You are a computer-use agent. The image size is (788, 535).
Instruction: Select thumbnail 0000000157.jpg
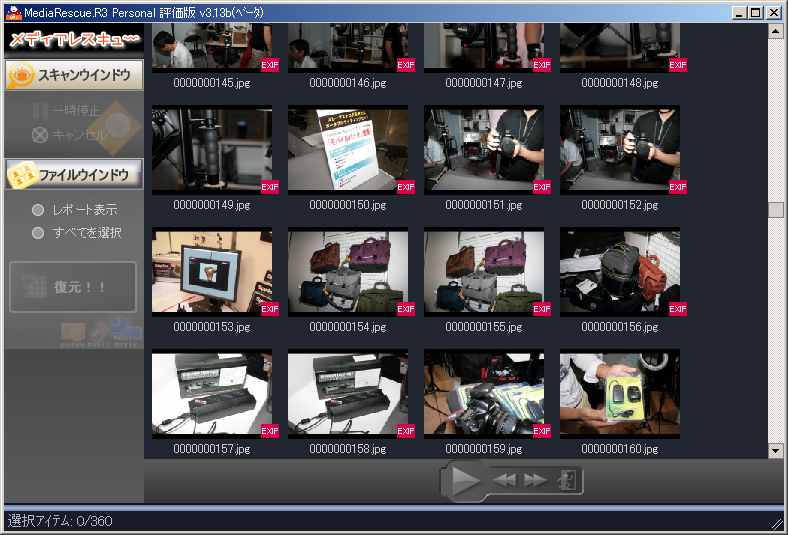pyautogui.click(x=212, y=394)
